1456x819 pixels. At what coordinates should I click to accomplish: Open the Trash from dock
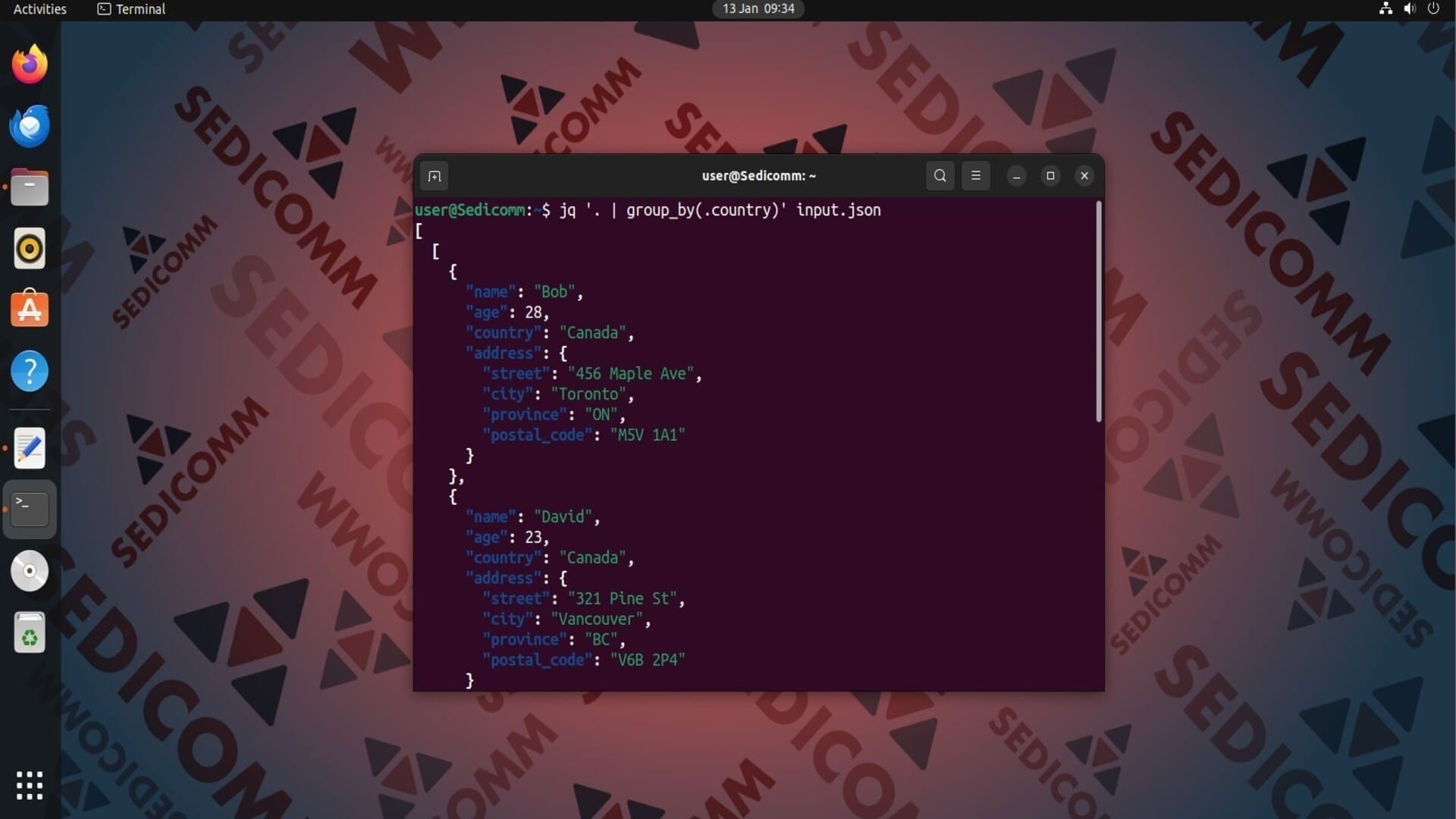pos(30,632)
